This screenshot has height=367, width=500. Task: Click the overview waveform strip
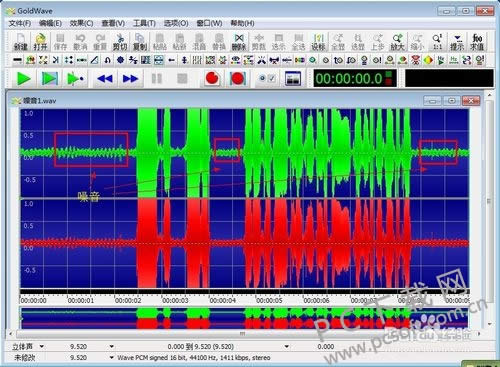tap(244, 318)
